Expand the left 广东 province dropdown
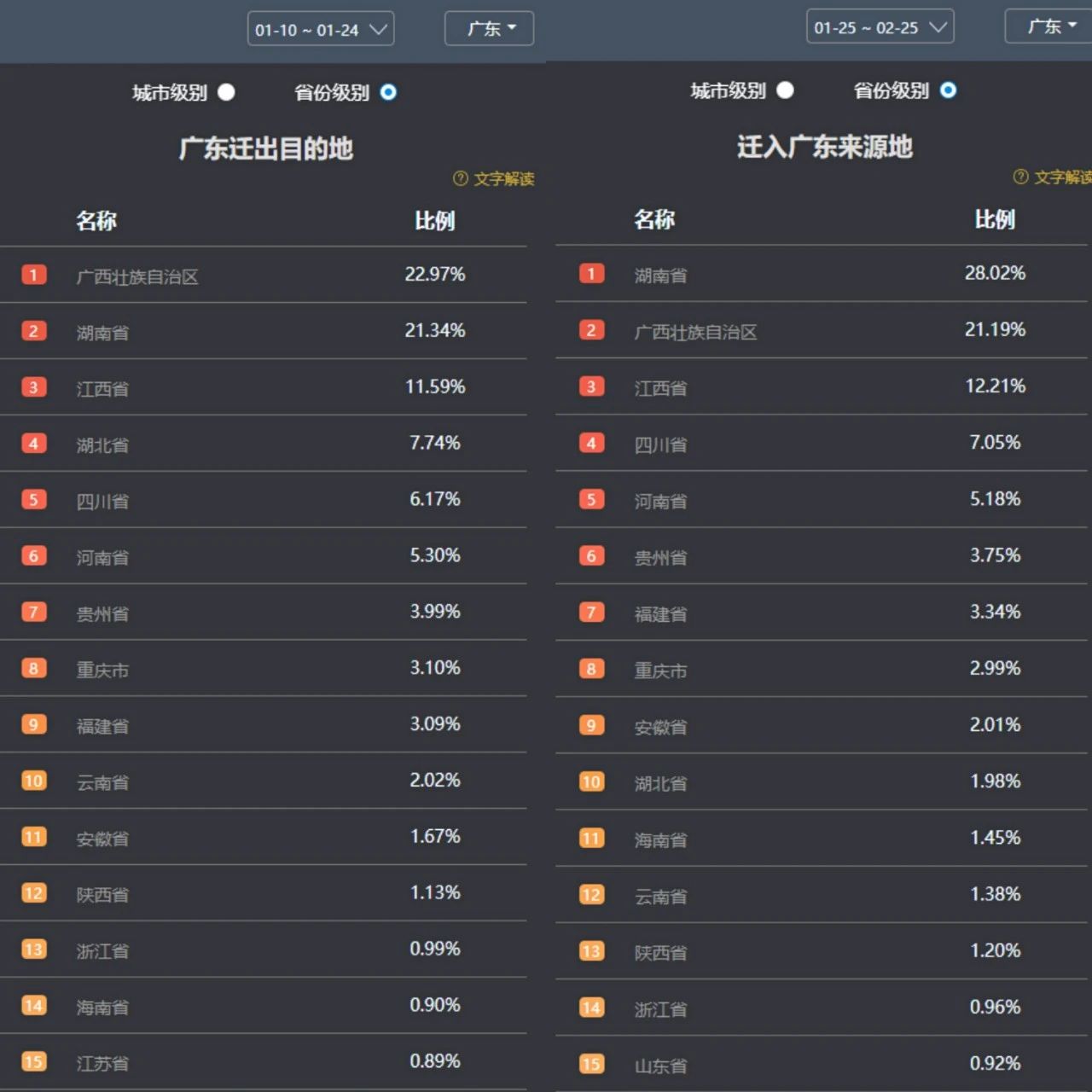The width and height of the screenshot is (1092, 1092). pyautogui.click(x=489, y=28)
